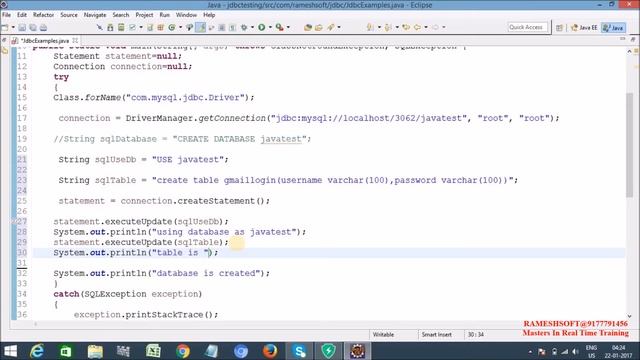Open the Help menu
This screenshot has height=360, width=640.
click(x=209, y=15)
